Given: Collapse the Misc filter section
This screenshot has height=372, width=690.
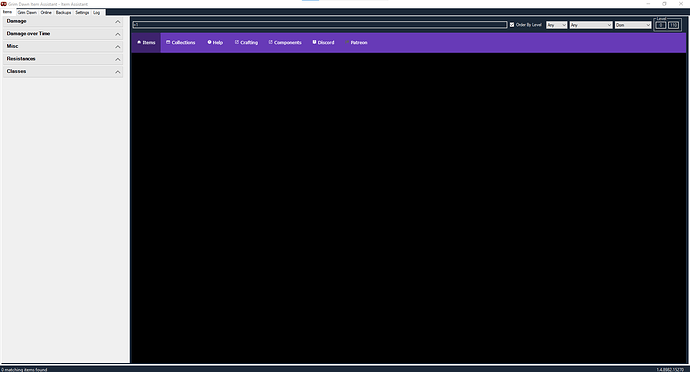Looking at the screenshot, I should coord(117,47).
